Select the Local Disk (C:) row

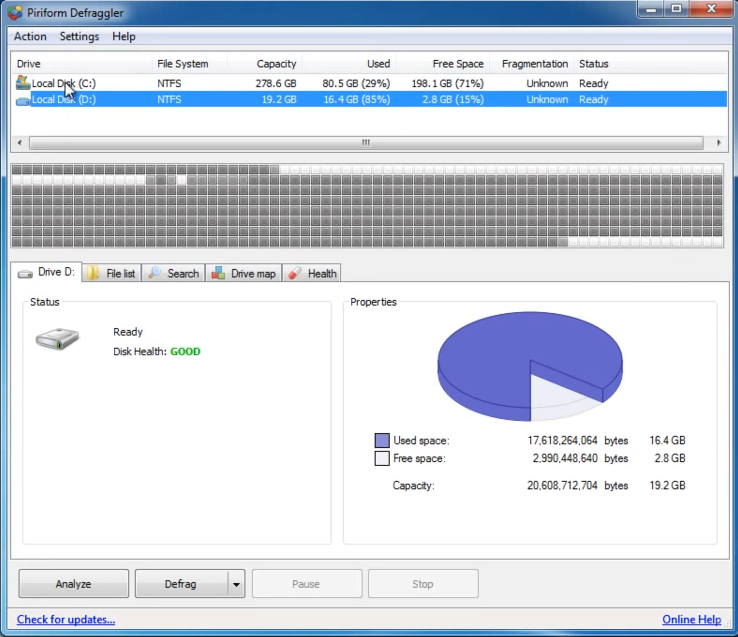point(369,83)
